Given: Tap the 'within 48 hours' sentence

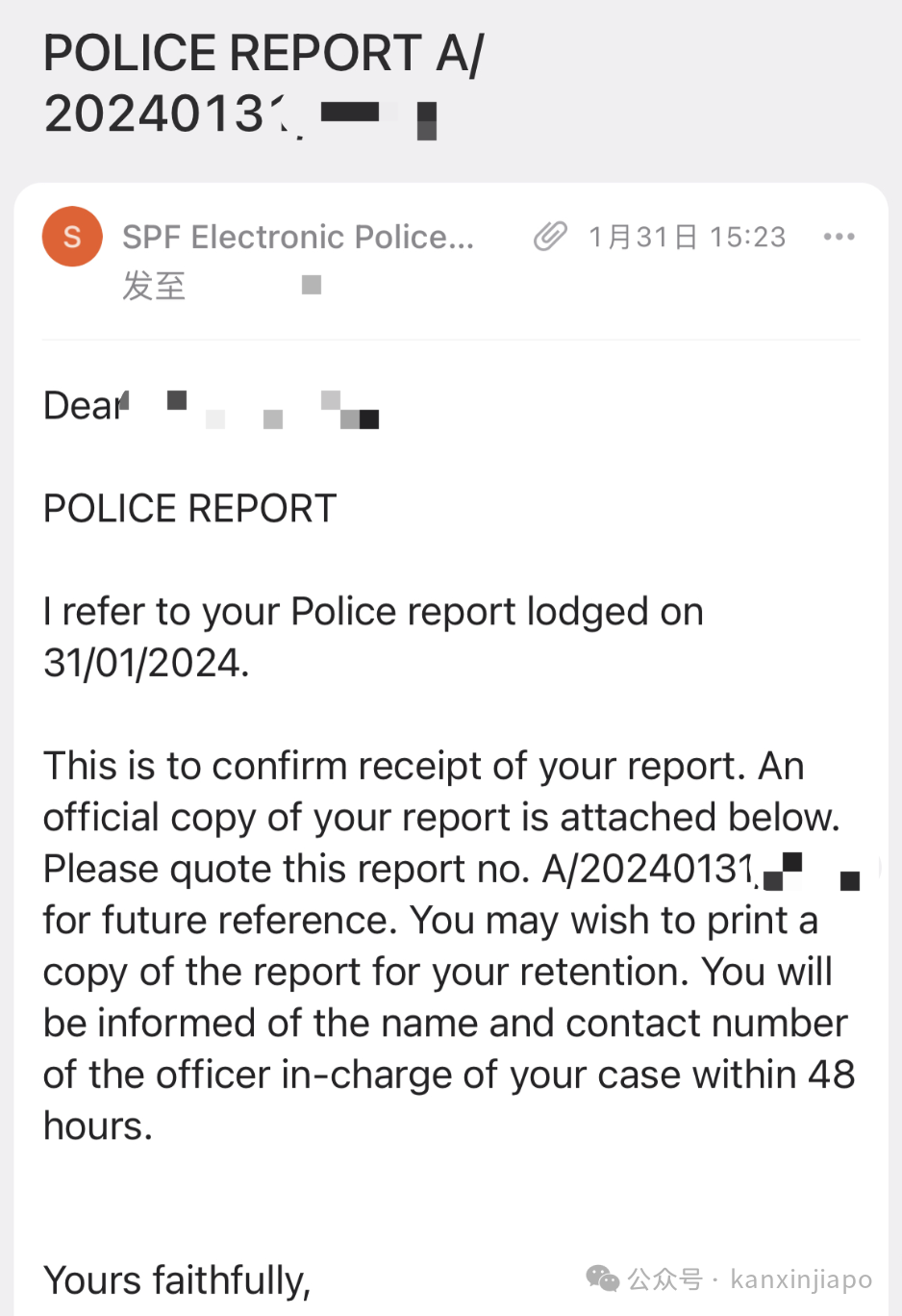Looking at the screenshot, I should (x=449, y=1101).
